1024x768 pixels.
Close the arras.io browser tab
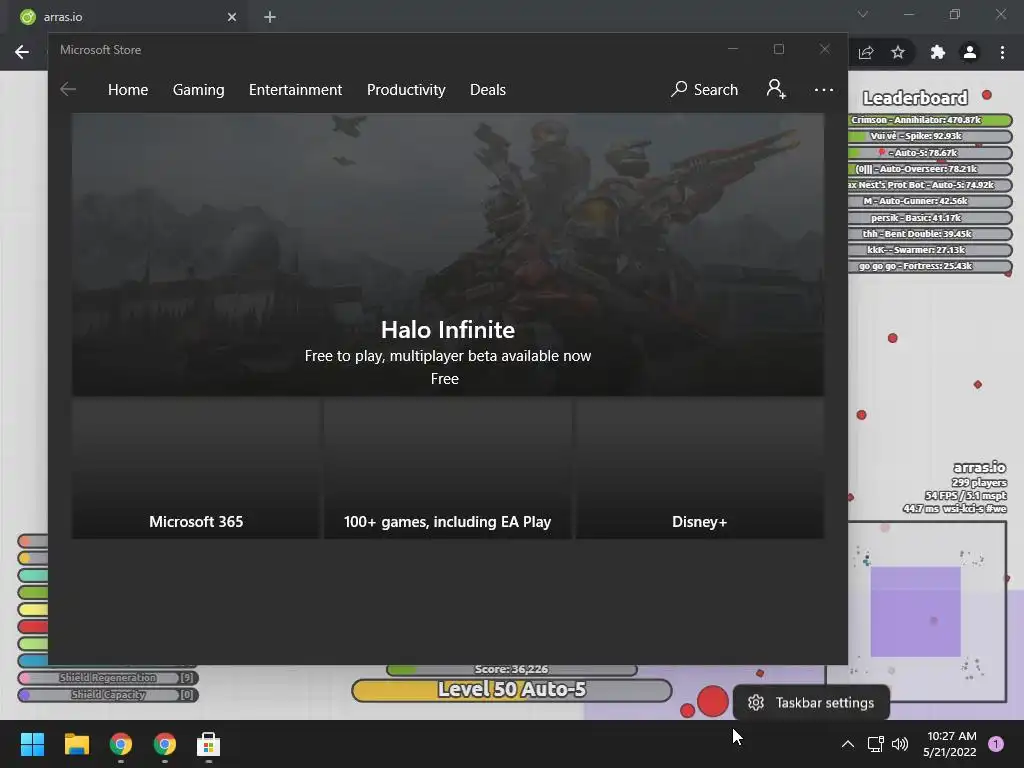(232, 17)
